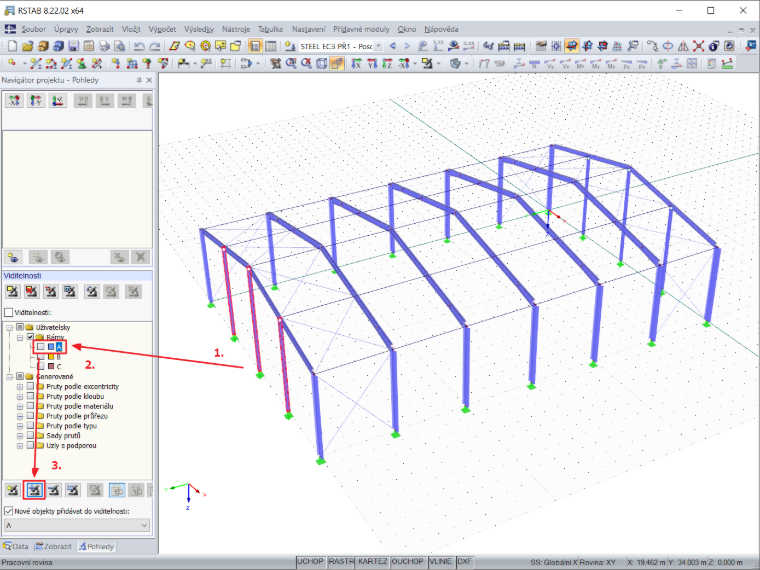This screenshot has height=570, width=760.
Task: Check the visibility B checkbox
Action: pos(41,357)
